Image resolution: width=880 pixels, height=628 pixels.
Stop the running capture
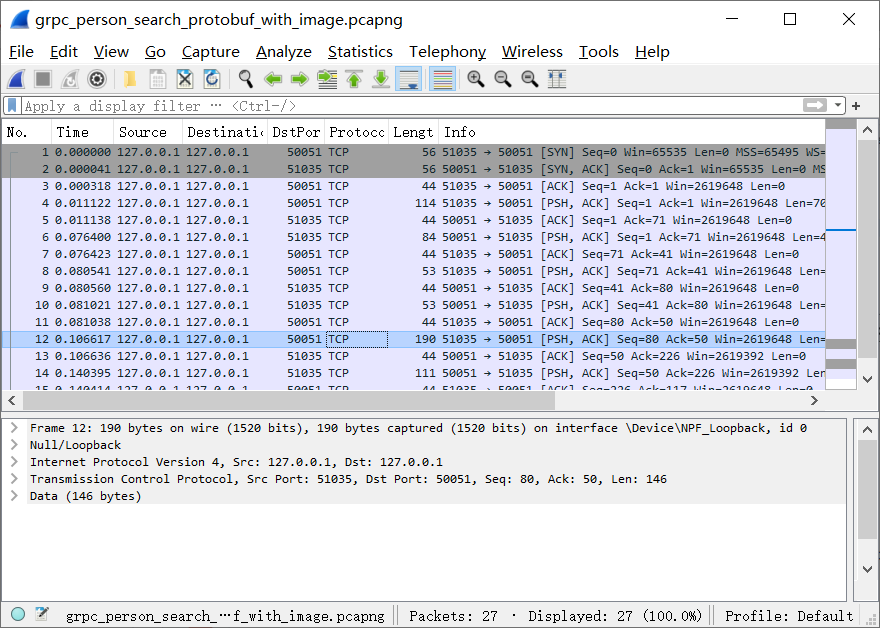(x=42, y=79)
